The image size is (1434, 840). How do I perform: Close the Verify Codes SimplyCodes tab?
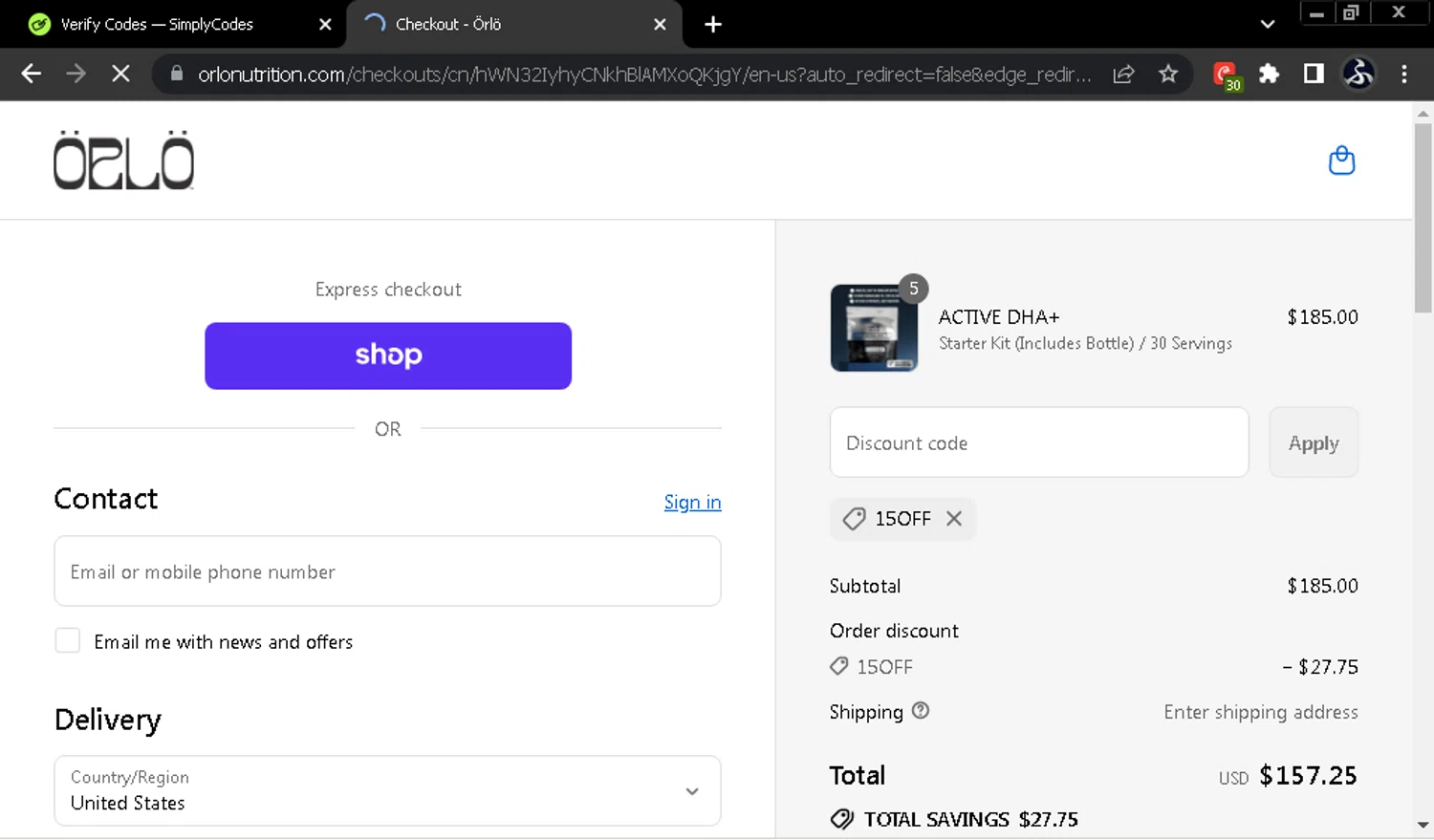pyautogui.click(x=325, y=24)
